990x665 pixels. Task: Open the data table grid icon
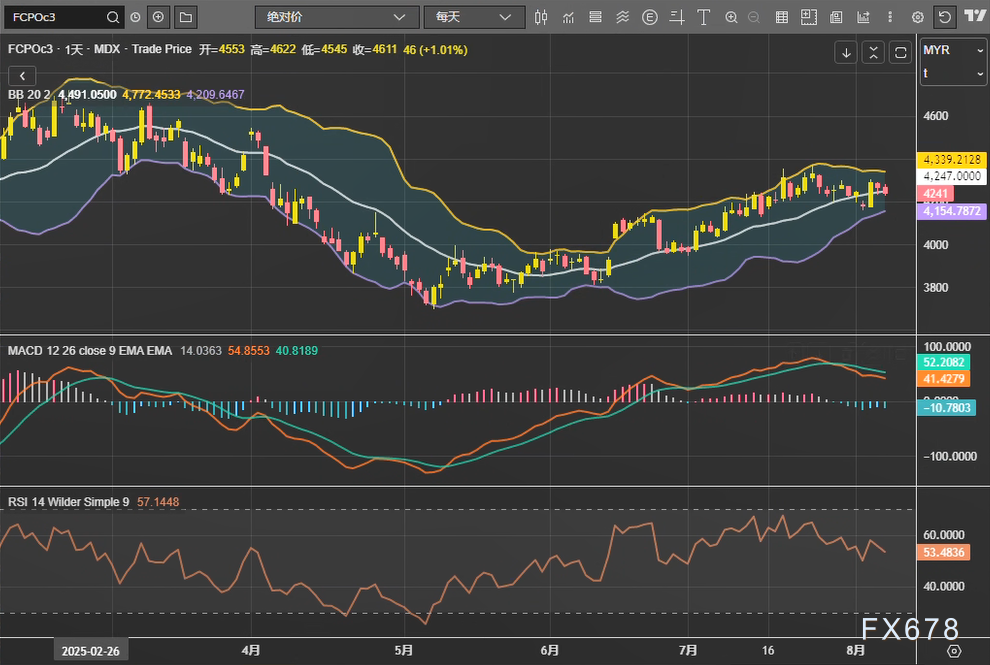pyautogui.click(x=782, y=17)
